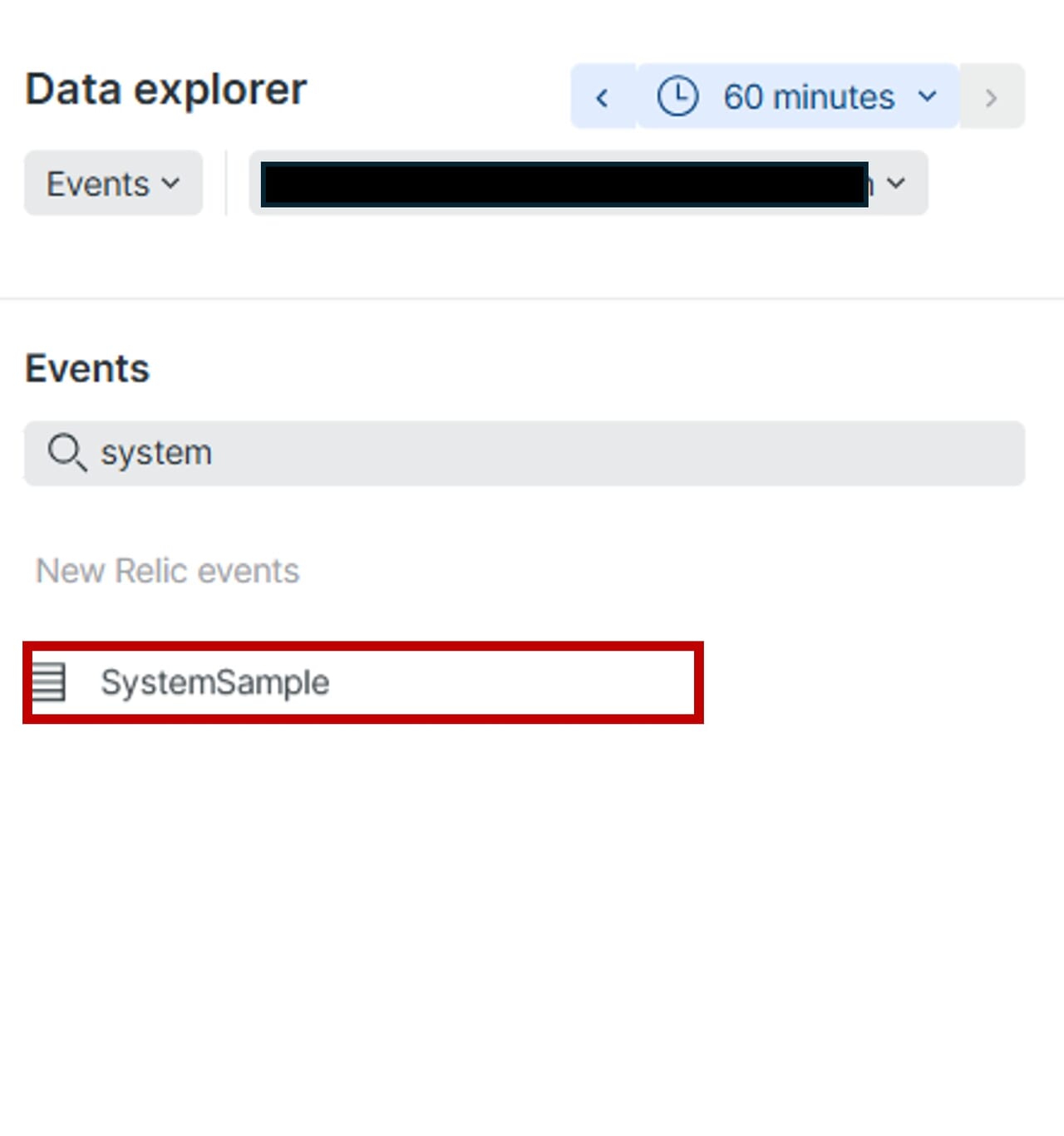
Task: Expand the Events data type dropdown
Action: click(113, 183)
